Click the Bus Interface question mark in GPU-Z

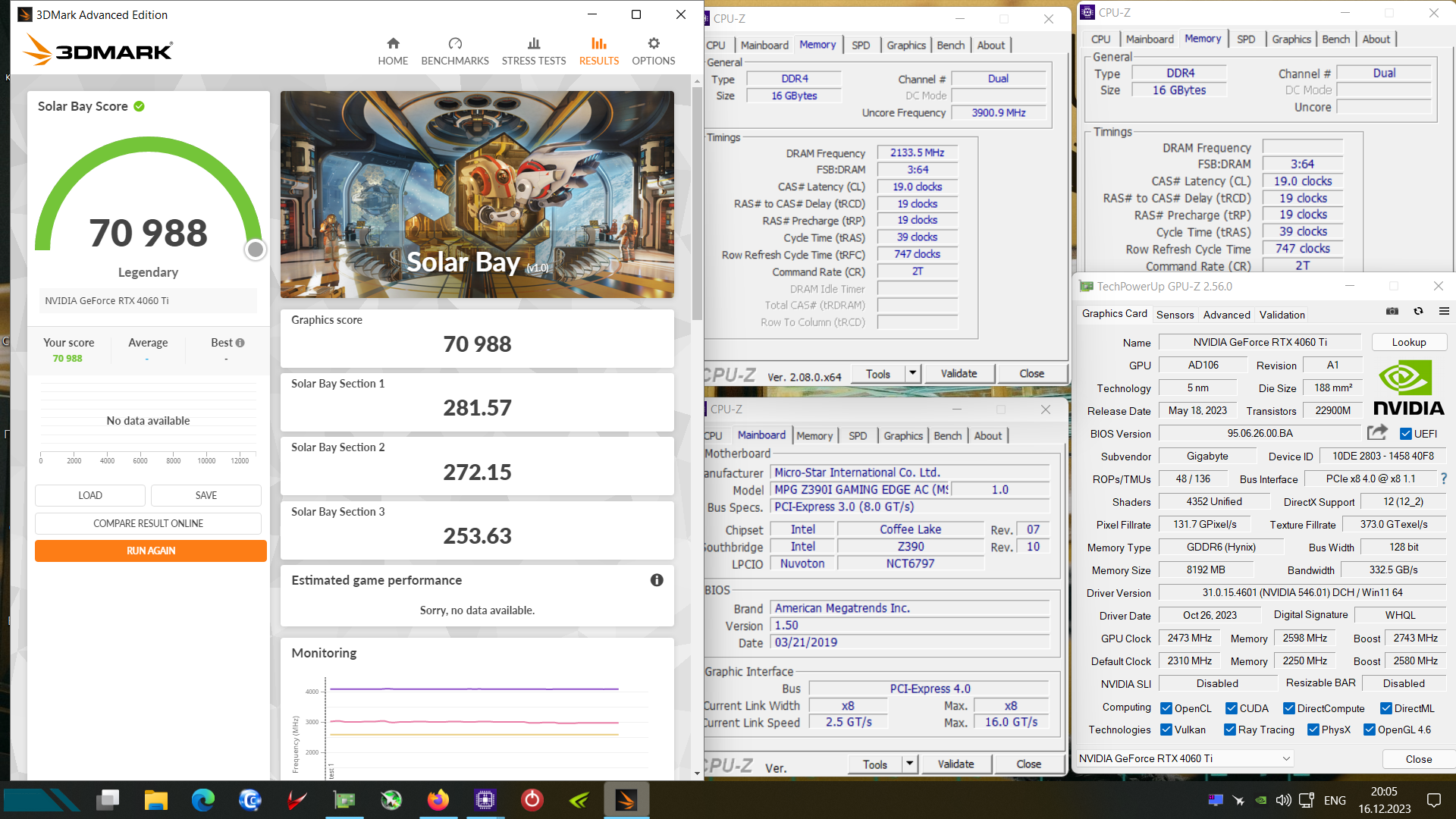pyautogui.click(x=1444, y=479)
